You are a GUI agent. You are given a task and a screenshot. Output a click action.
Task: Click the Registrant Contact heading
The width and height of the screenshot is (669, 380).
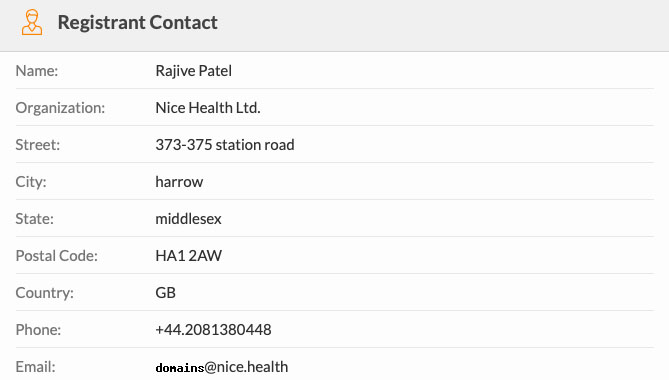pos(137,23)
